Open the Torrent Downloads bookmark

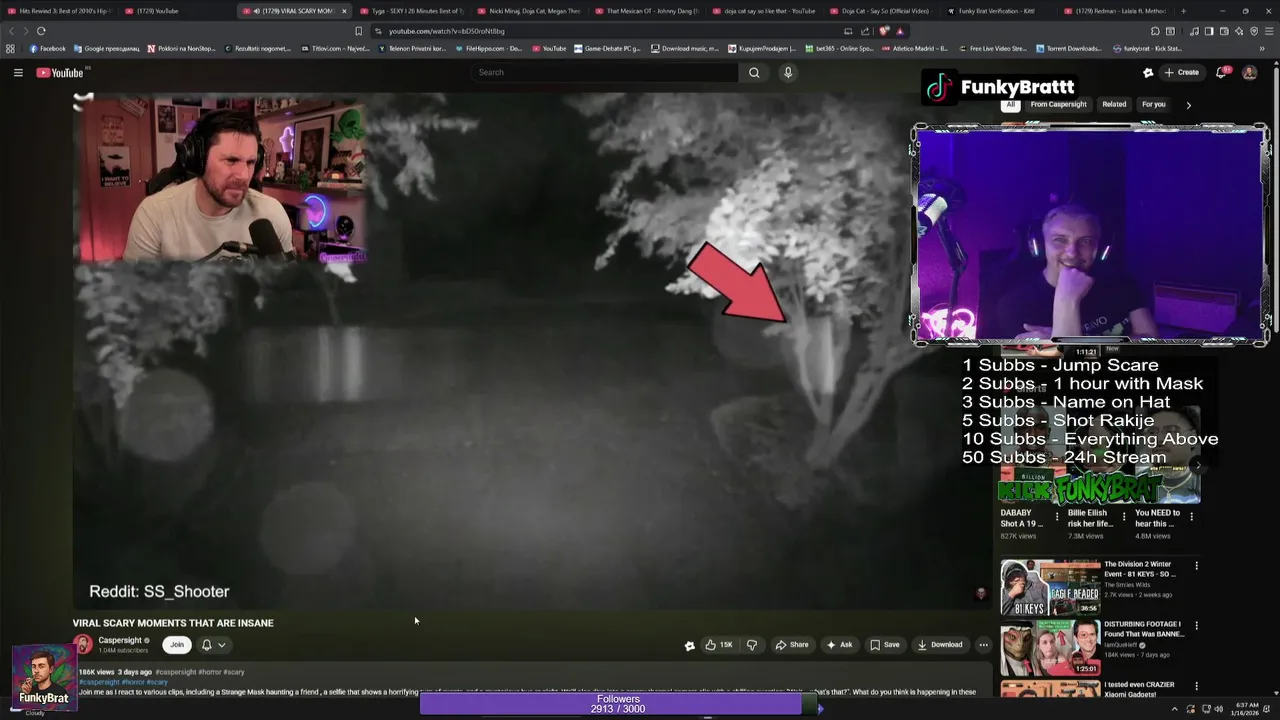point(1067,48)
